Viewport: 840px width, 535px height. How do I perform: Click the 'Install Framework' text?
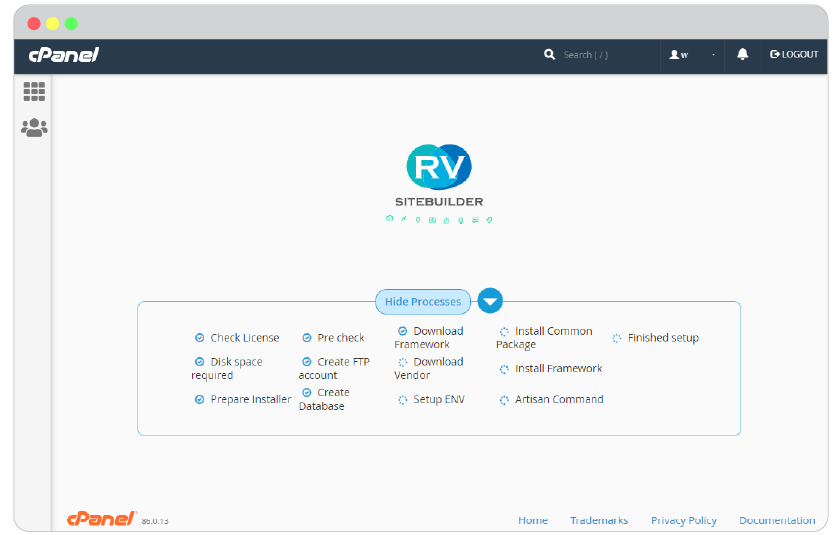559,368
